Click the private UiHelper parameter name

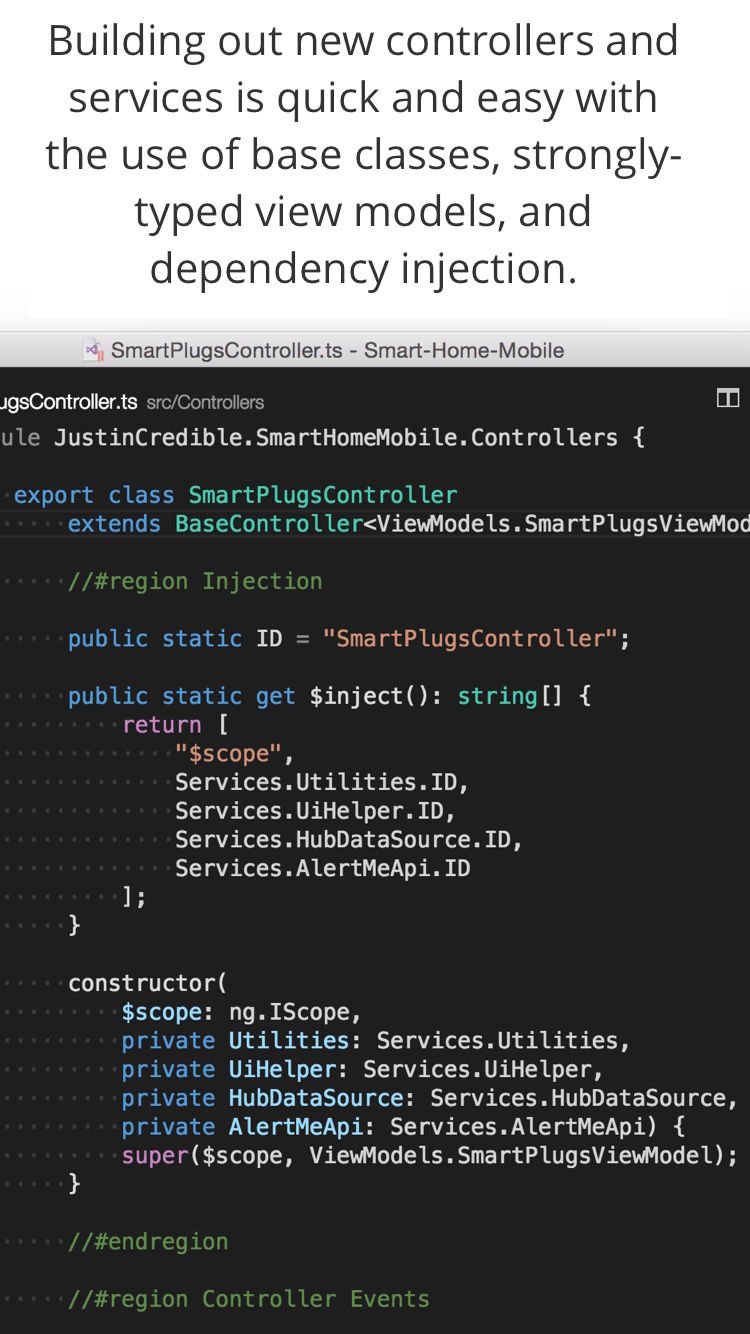tap(282, 1070)
